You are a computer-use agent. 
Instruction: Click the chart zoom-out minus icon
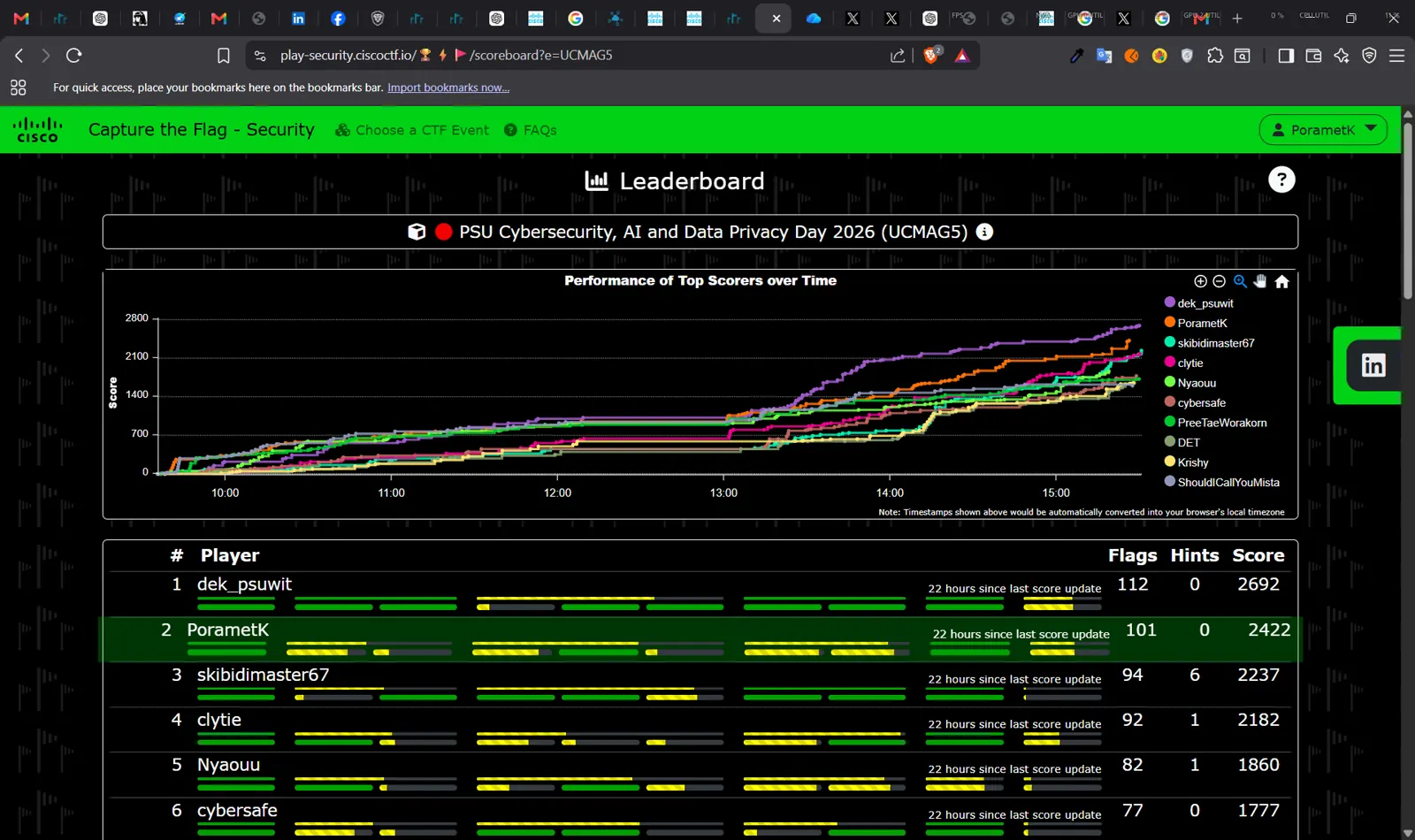1220,281
